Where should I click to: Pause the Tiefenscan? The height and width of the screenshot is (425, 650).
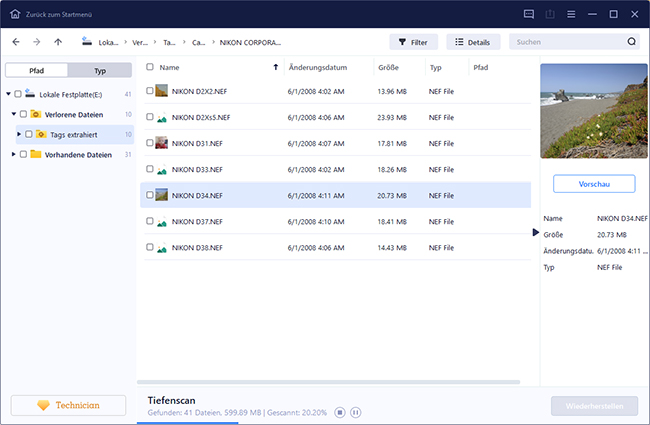pyautogui.click(x=355, y=413)
